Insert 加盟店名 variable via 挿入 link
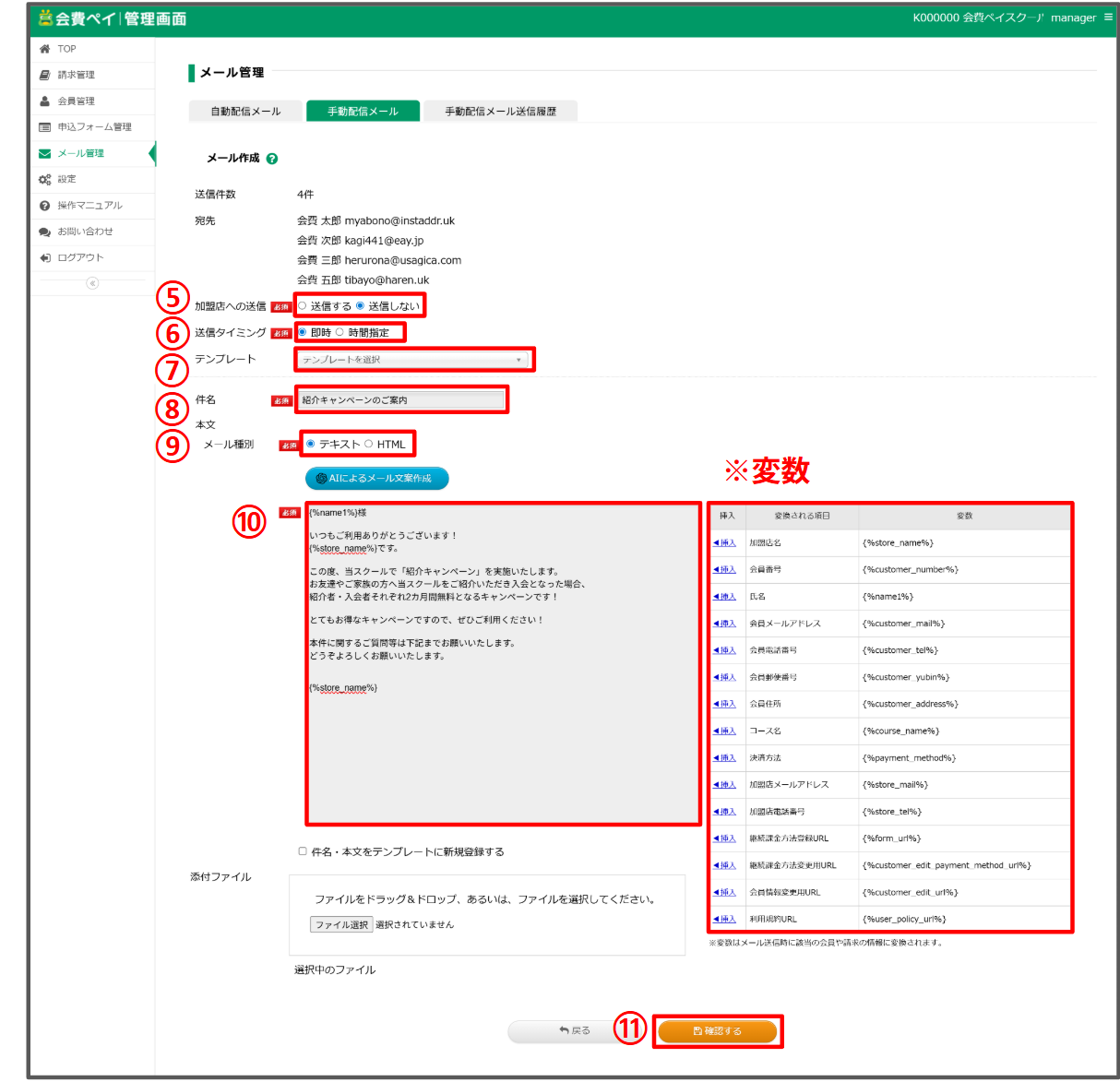The image size is (1120, 1082). click(x=725, y=543)
